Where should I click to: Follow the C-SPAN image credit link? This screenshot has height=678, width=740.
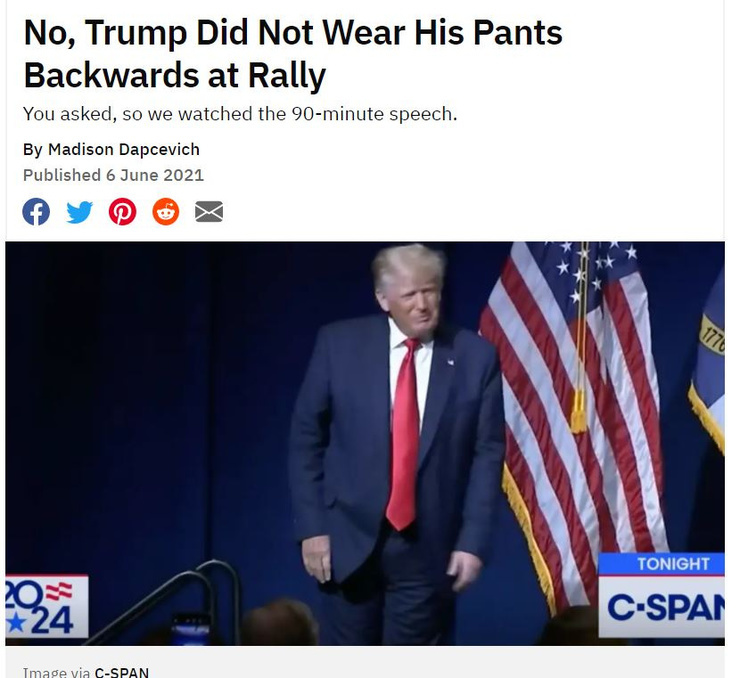coord(122,672)
